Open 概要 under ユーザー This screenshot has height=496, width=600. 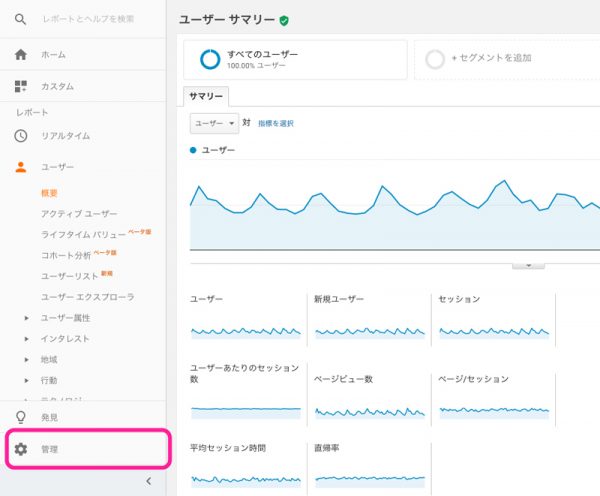pos(49,193)
